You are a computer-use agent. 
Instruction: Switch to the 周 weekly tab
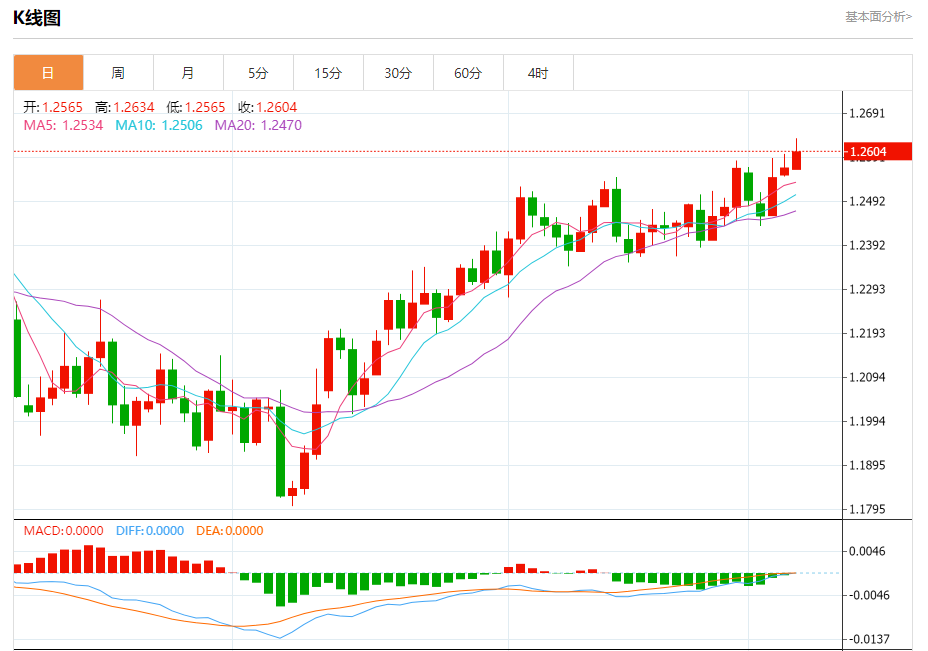click(118, 73)
